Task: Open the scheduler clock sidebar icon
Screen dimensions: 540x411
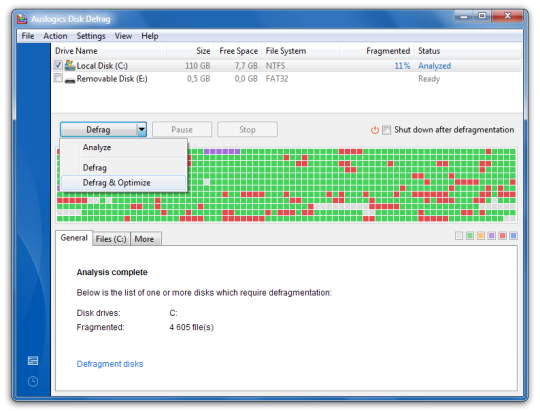Action: coord(33,381)
